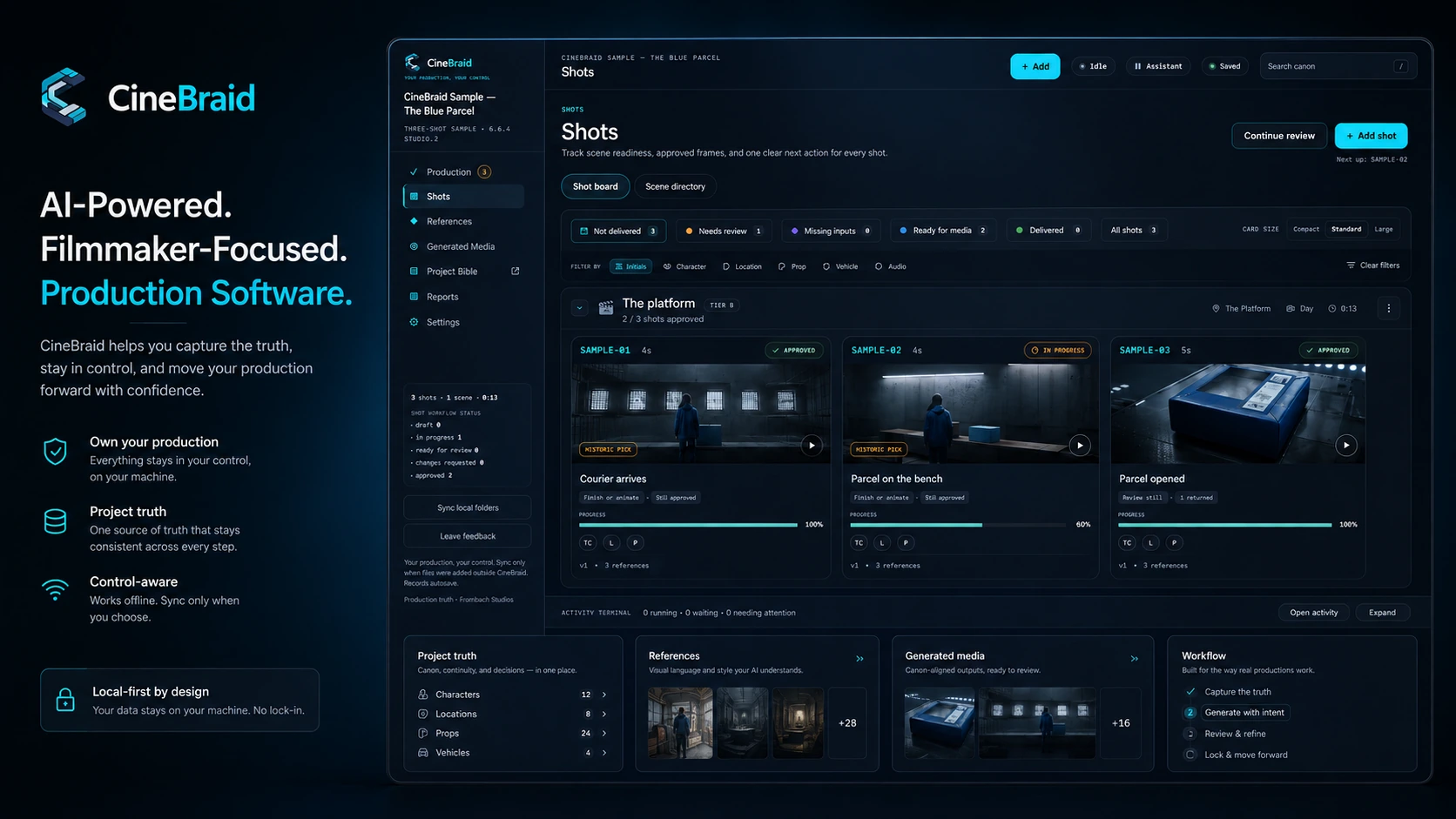Click the location pin for The Platform scene
This screenshot has height=819, width=1456.
point(1216,309)
